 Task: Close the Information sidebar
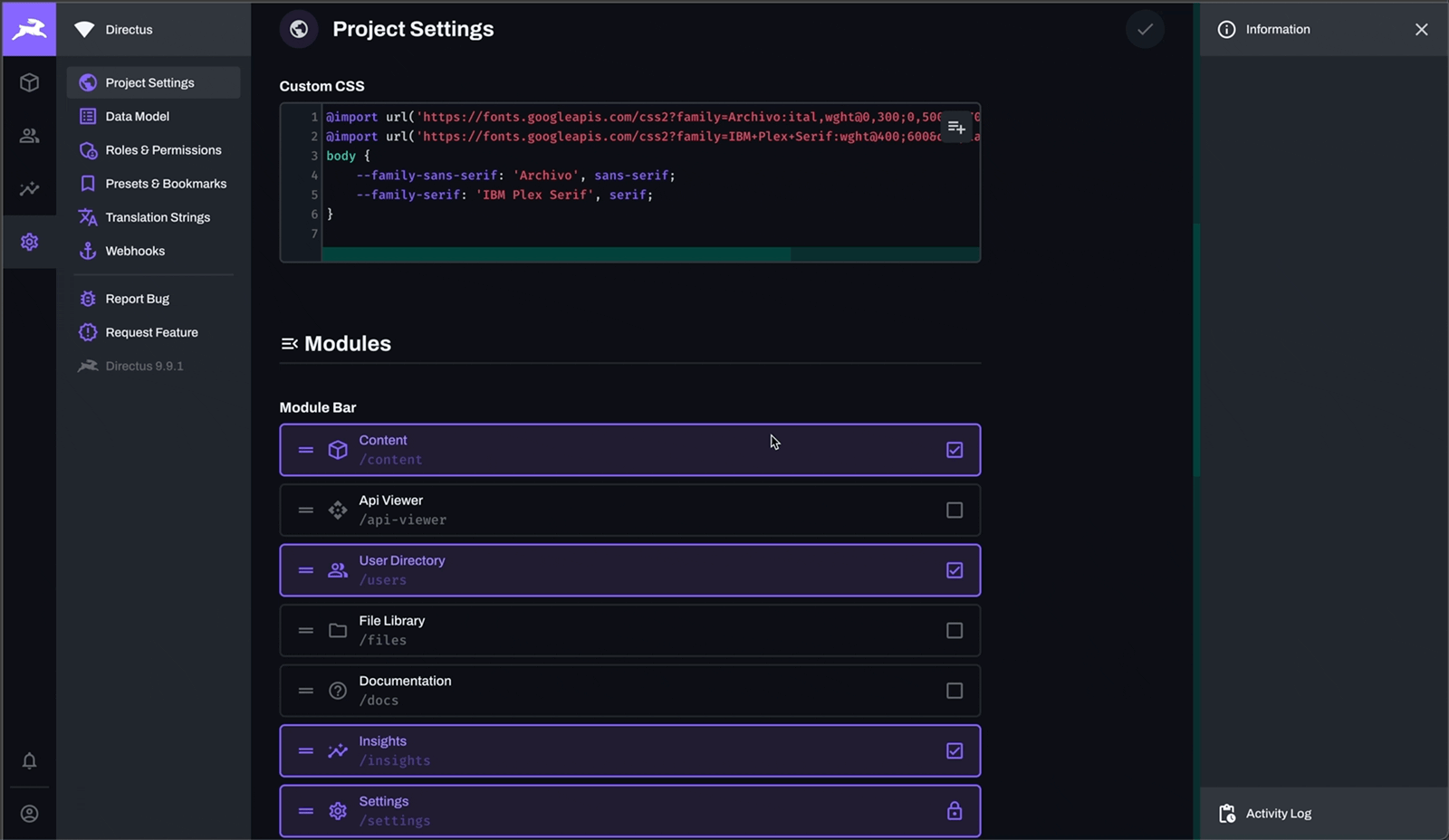(1421, 30)
